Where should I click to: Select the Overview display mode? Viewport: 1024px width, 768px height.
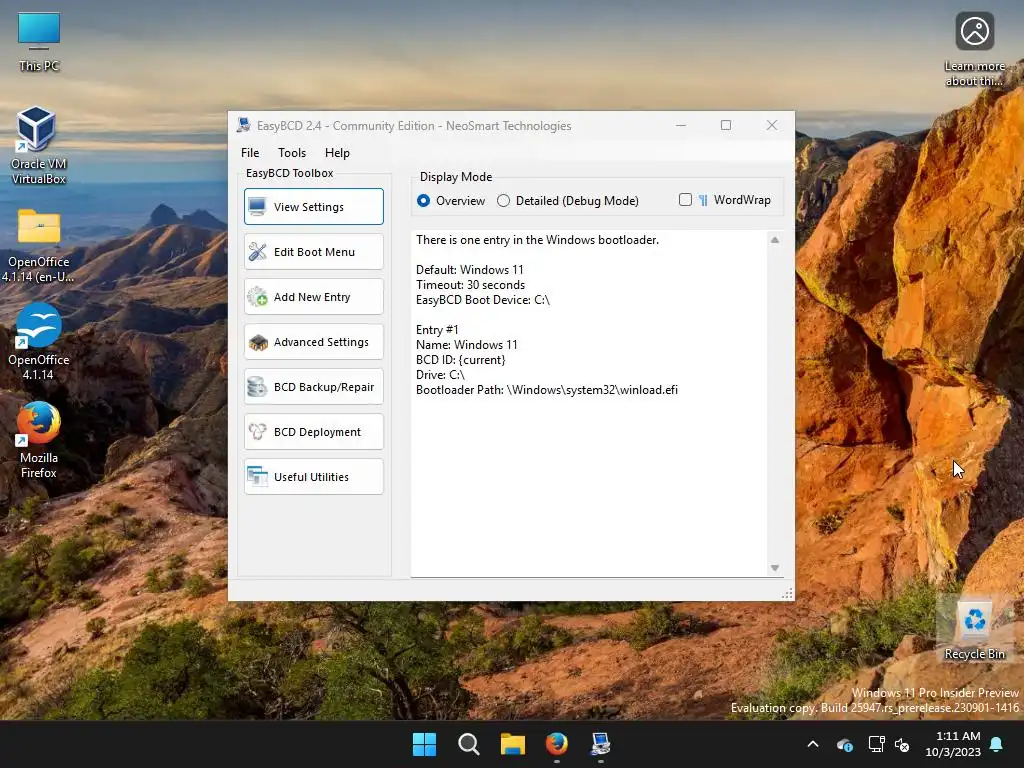click(451, 200)
